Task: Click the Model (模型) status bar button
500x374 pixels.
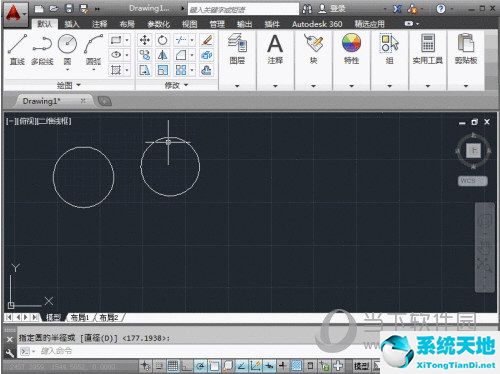Action: [361, 366]
